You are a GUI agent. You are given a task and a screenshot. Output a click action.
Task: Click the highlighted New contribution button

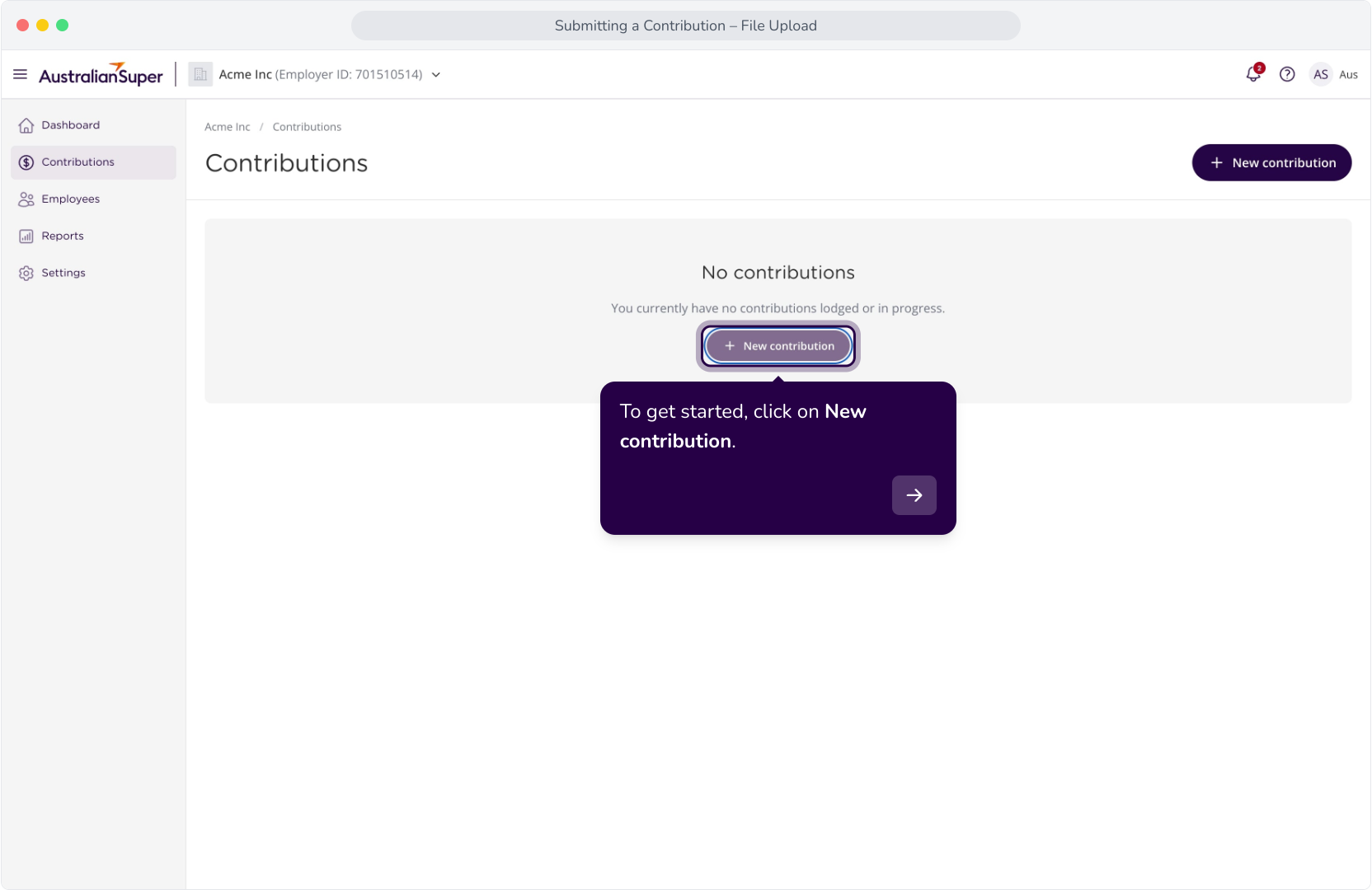(x=778, y=346)
